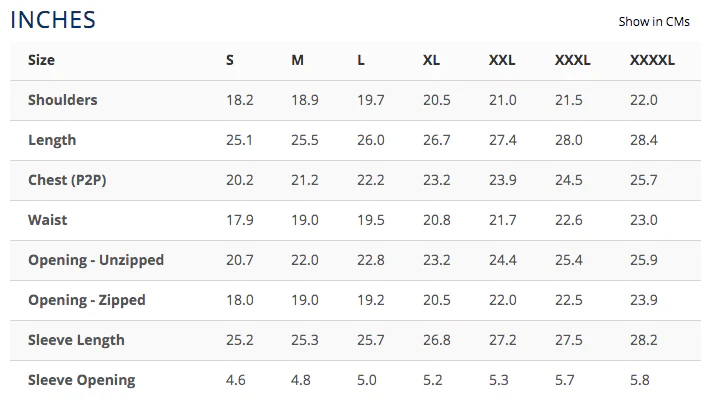Viewport: 708px width, 404px height.
Task: Click the INCHES heading
Action: [x=54, y=19]
